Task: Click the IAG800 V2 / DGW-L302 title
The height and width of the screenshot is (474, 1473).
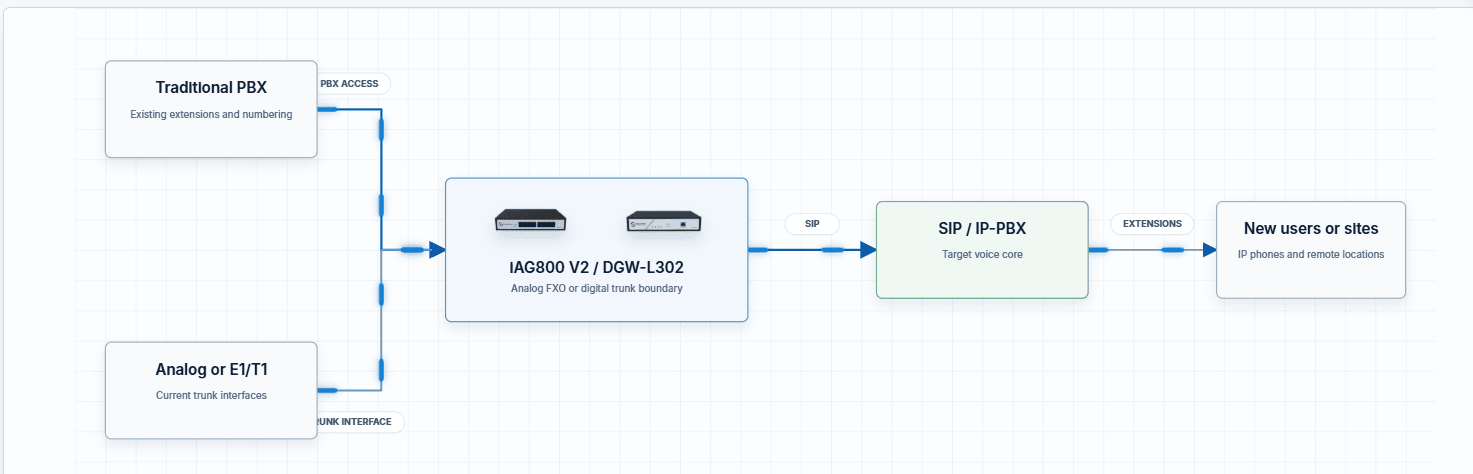Action: [596, 268]
